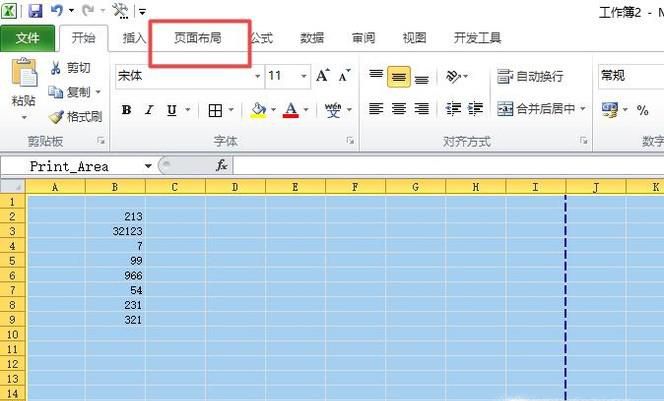Open the 宋体 font name dropdown
Image resolution: width=664 pixels, height=401 pixels.
point(257,76)
